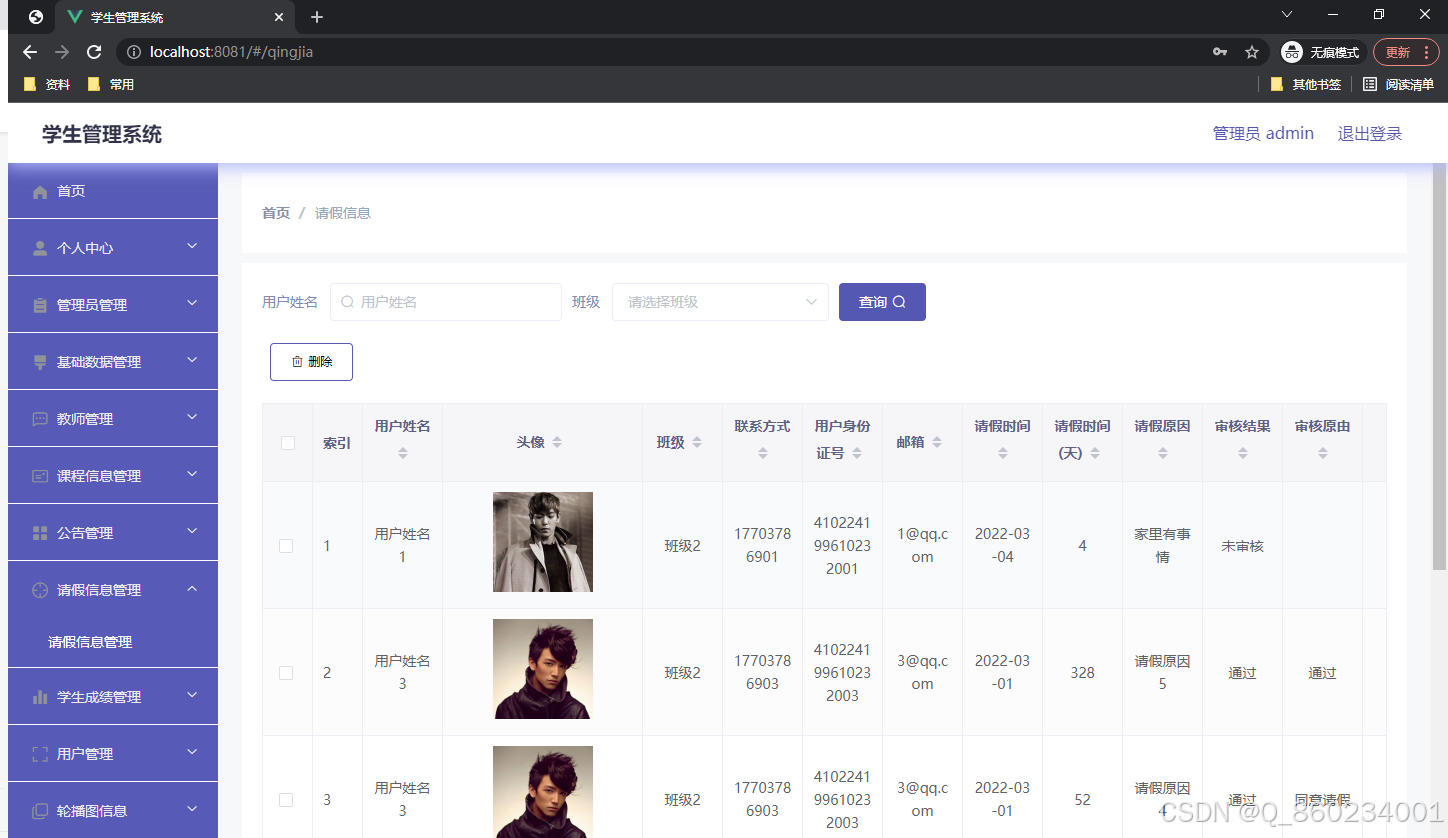Image resolution: width=1448 pixels, height=838 pixels.
Task: Open the 首页 sidebar menu item
Action: coord(113,191)
